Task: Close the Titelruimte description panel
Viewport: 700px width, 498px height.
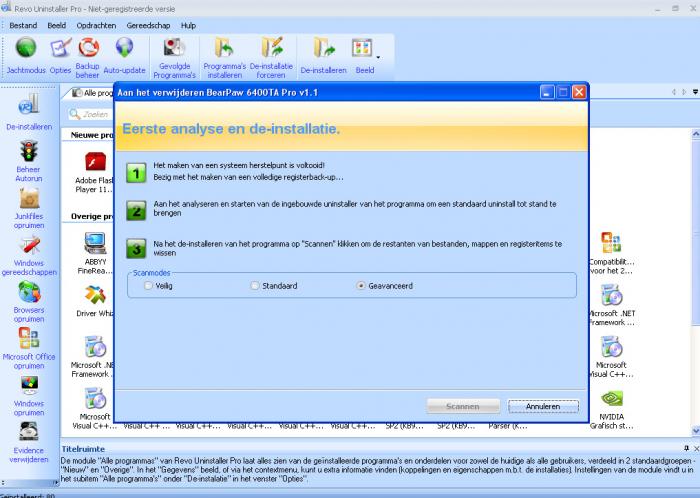Action: [x=696, y=448]
